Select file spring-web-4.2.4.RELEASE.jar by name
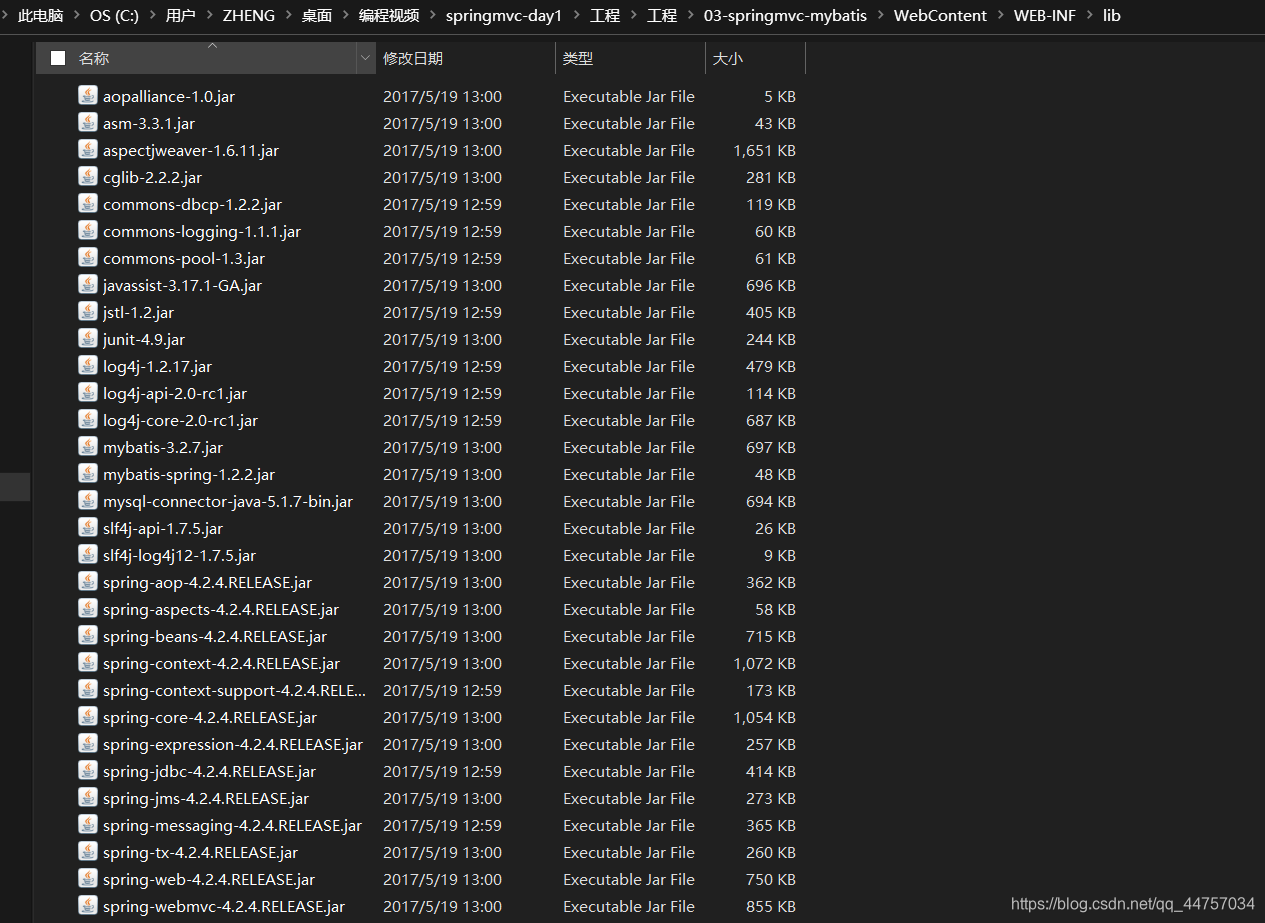 coord(209,879)
